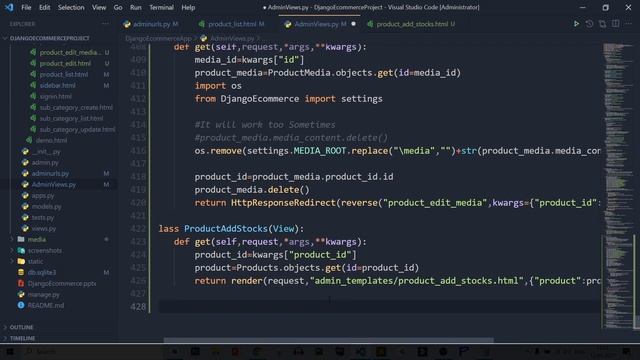Image resolution: width=640 pixels, height=360 pixels.
Task: Open the Help menu
Action: coord(188,7)
